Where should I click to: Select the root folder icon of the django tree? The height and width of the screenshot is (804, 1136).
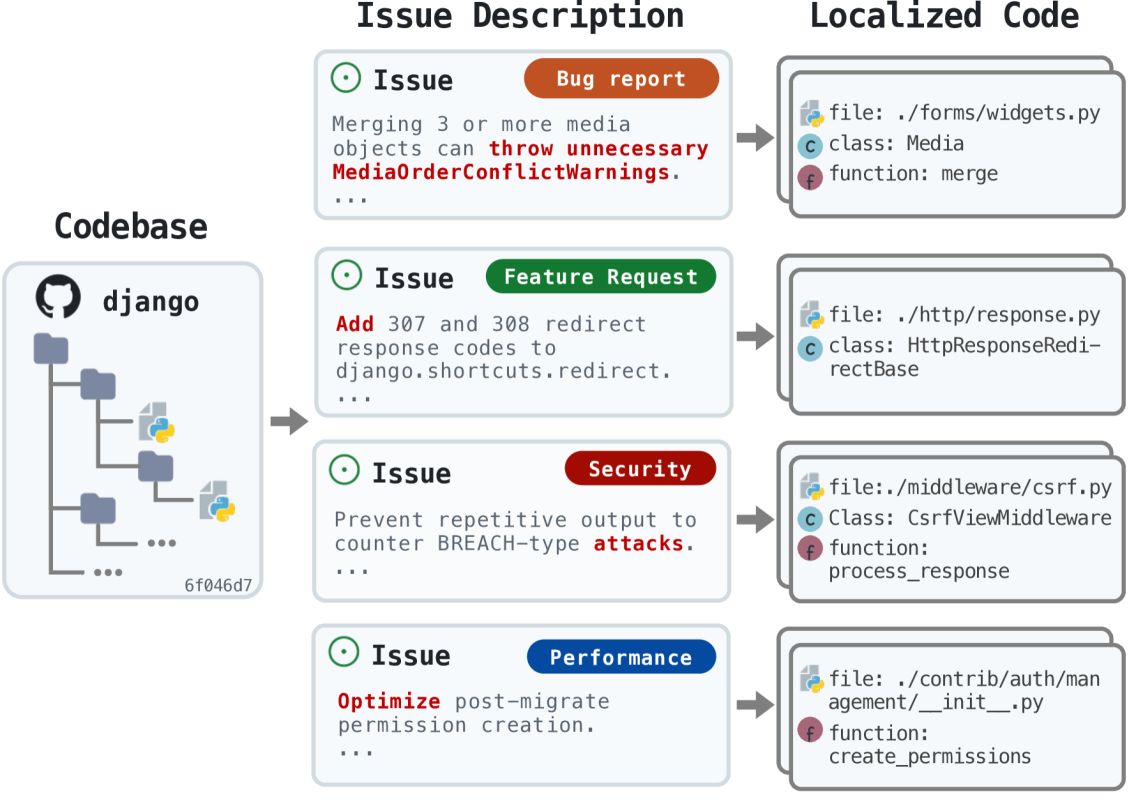pyautogui.click(x=51, y=349)
